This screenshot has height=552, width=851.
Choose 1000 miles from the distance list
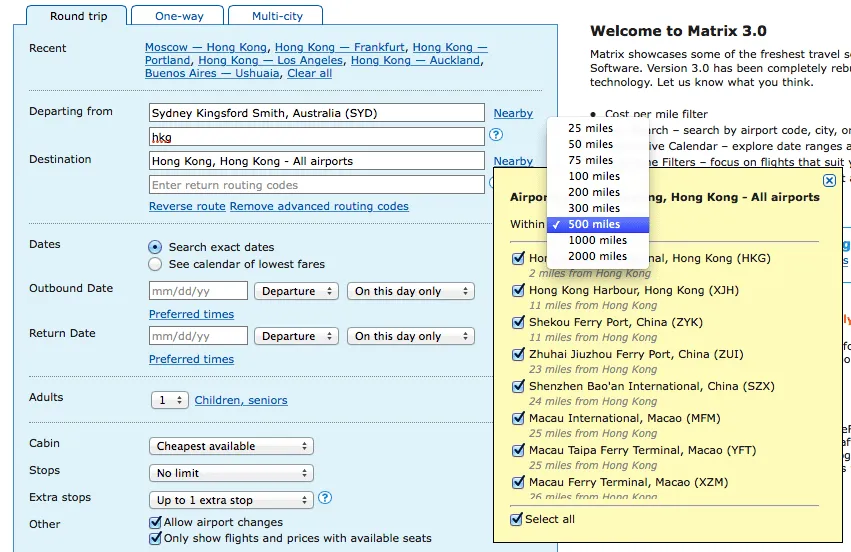[598, 240]
